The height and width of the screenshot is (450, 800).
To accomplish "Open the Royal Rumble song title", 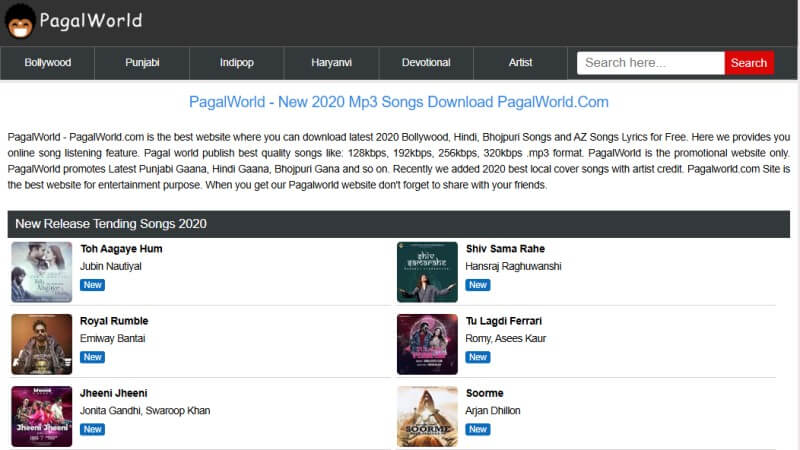I will [x=114, y=321].
